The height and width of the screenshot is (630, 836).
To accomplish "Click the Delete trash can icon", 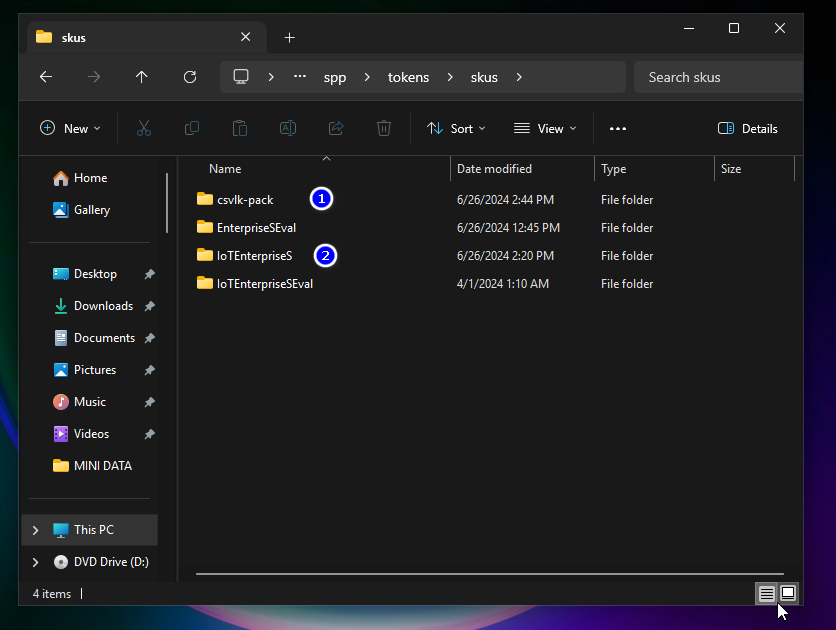I will [384, 128].
